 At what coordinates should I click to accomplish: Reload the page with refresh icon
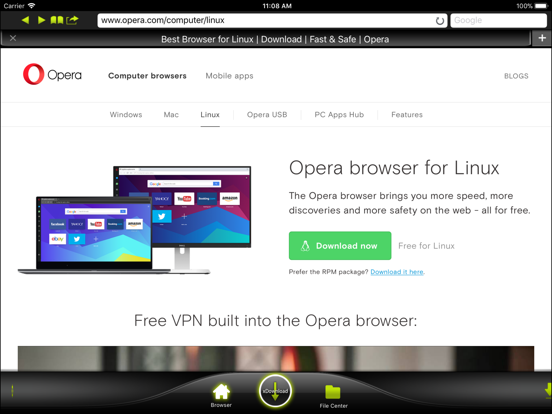[439, 21]
